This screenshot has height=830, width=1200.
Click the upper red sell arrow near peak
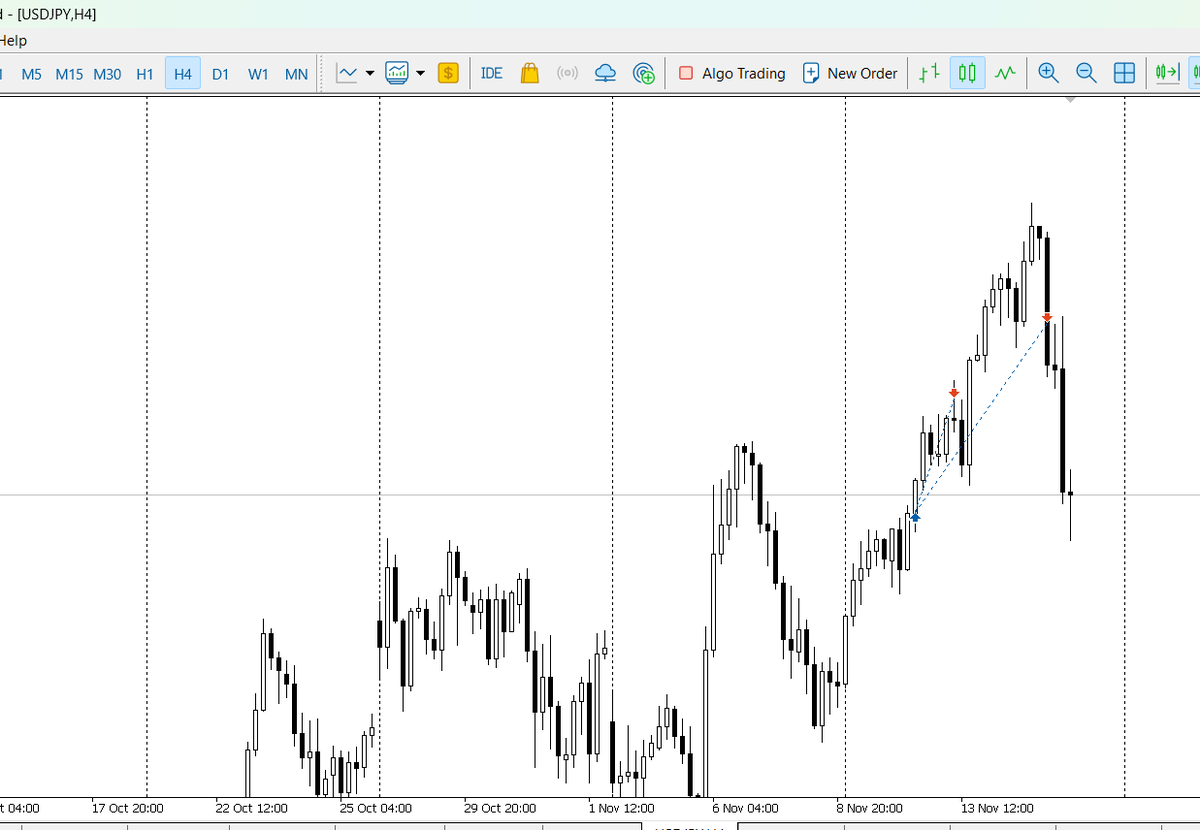pyautogui.click(x=1047, y=318)
